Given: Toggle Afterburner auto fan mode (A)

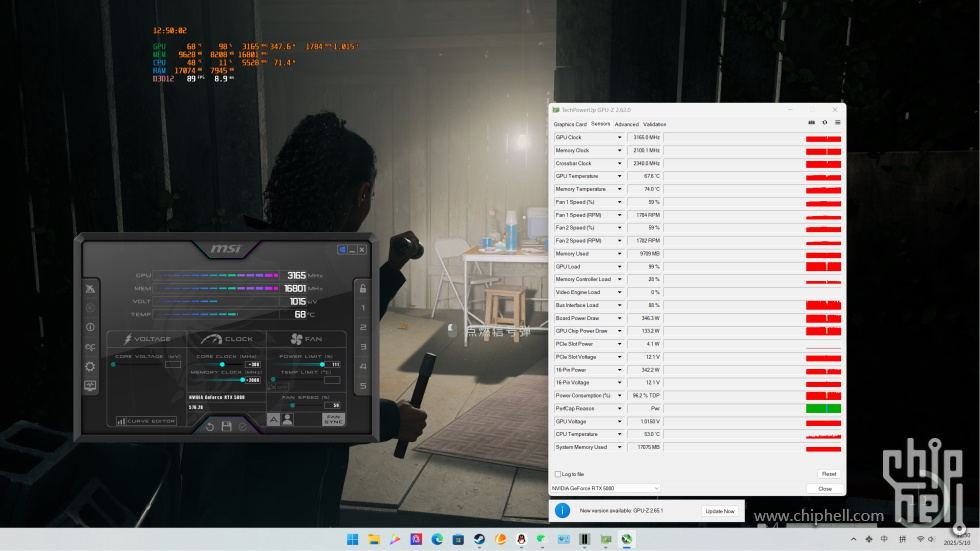Looking at the screenshot, I should coord(274,419).
